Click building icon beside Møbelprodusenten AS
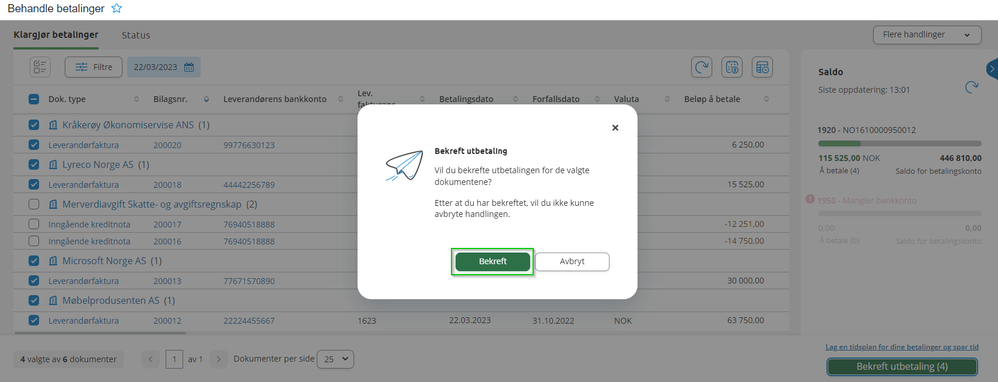 [53, 300]
